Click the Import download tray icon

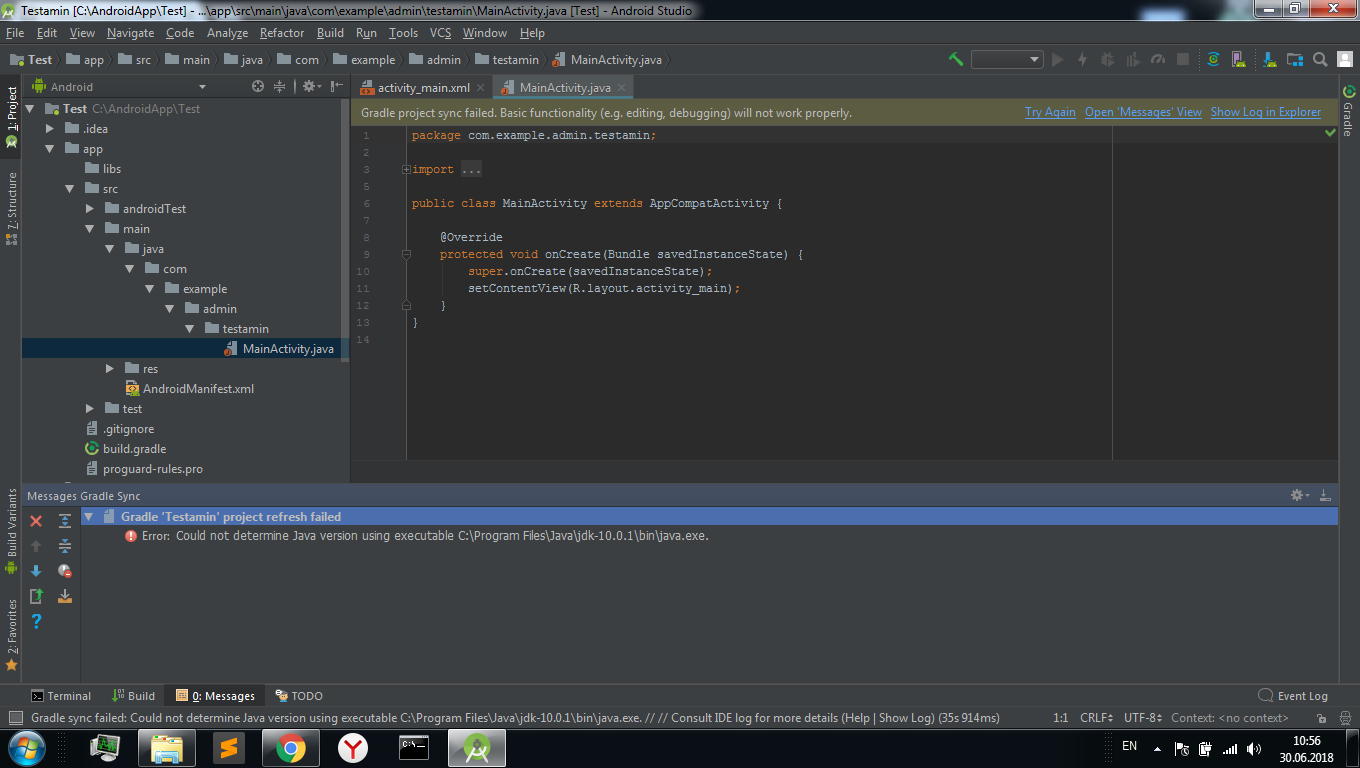coord(65,596)
